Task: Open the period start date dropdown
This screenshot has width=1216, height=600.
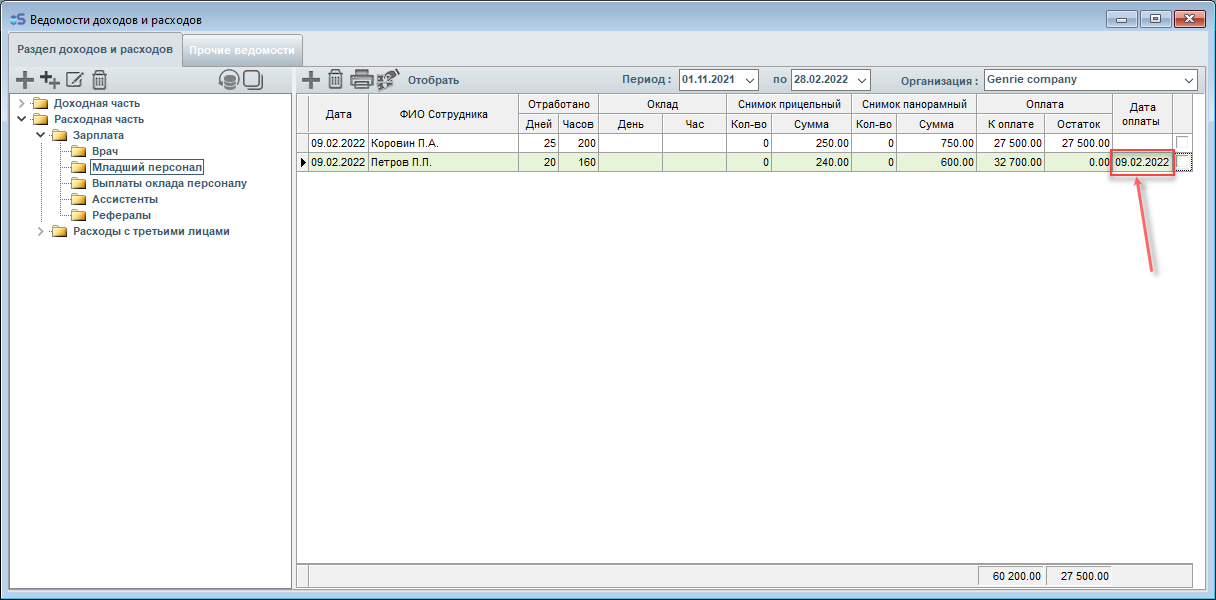Action: coord(750,80)
